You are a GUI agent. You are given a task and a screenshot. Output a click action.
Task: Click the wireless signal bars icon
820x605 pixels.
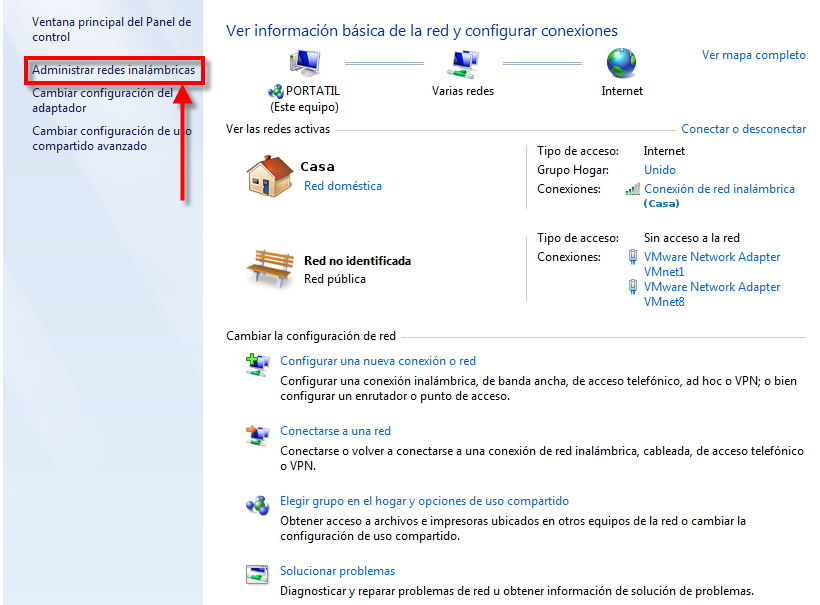(632, 189)
